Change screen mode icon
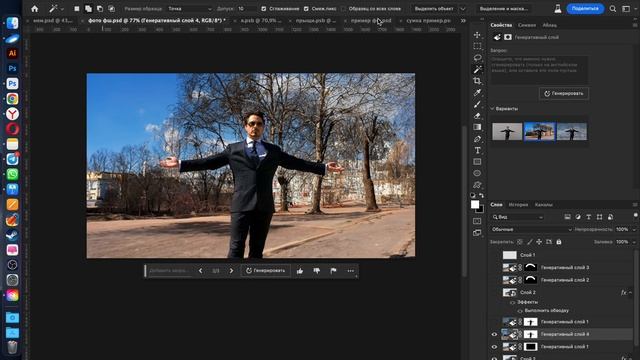640x360 pixels. tap(477, 233)
